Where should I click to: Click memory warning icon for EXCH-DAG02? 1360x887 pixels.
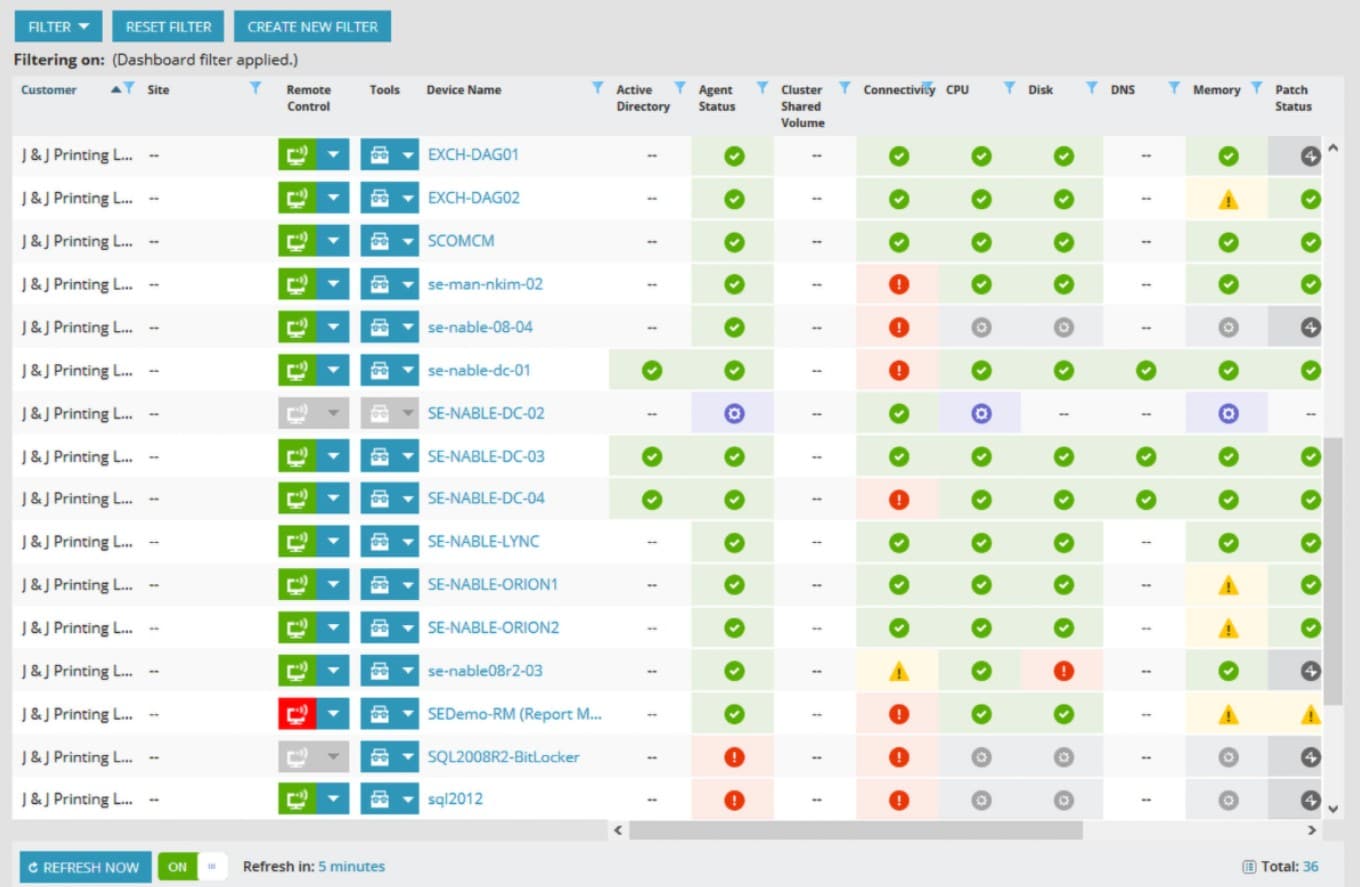point(1227,199)
